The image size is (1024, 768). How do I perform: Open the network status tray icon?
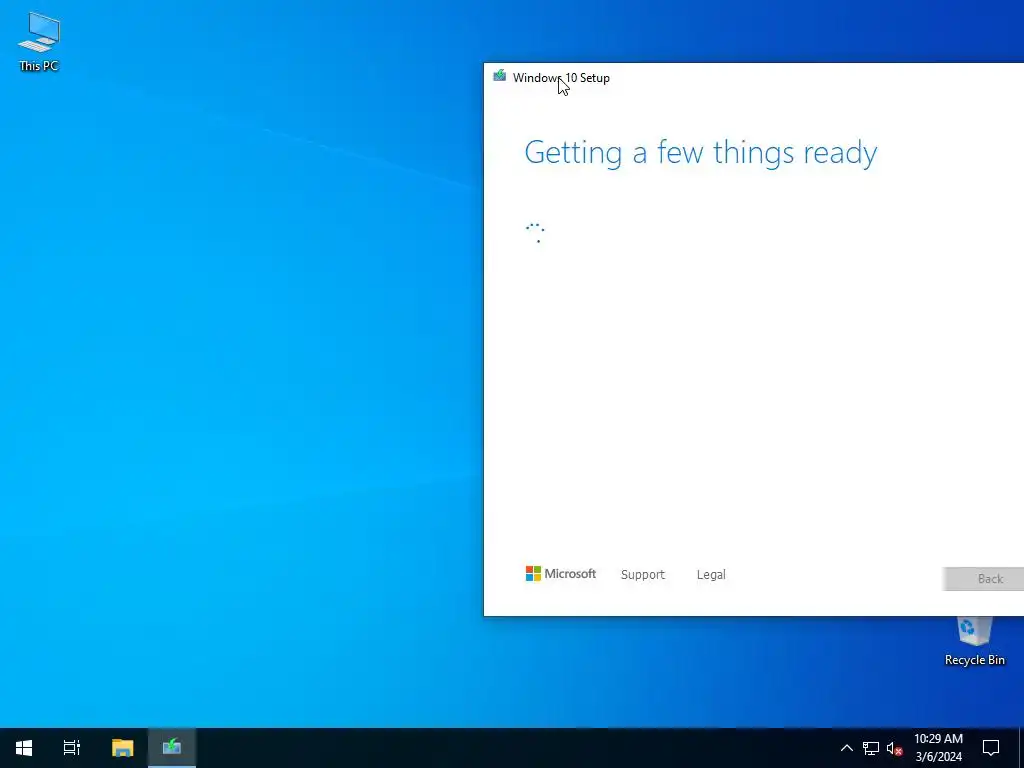tap(871, 748)
